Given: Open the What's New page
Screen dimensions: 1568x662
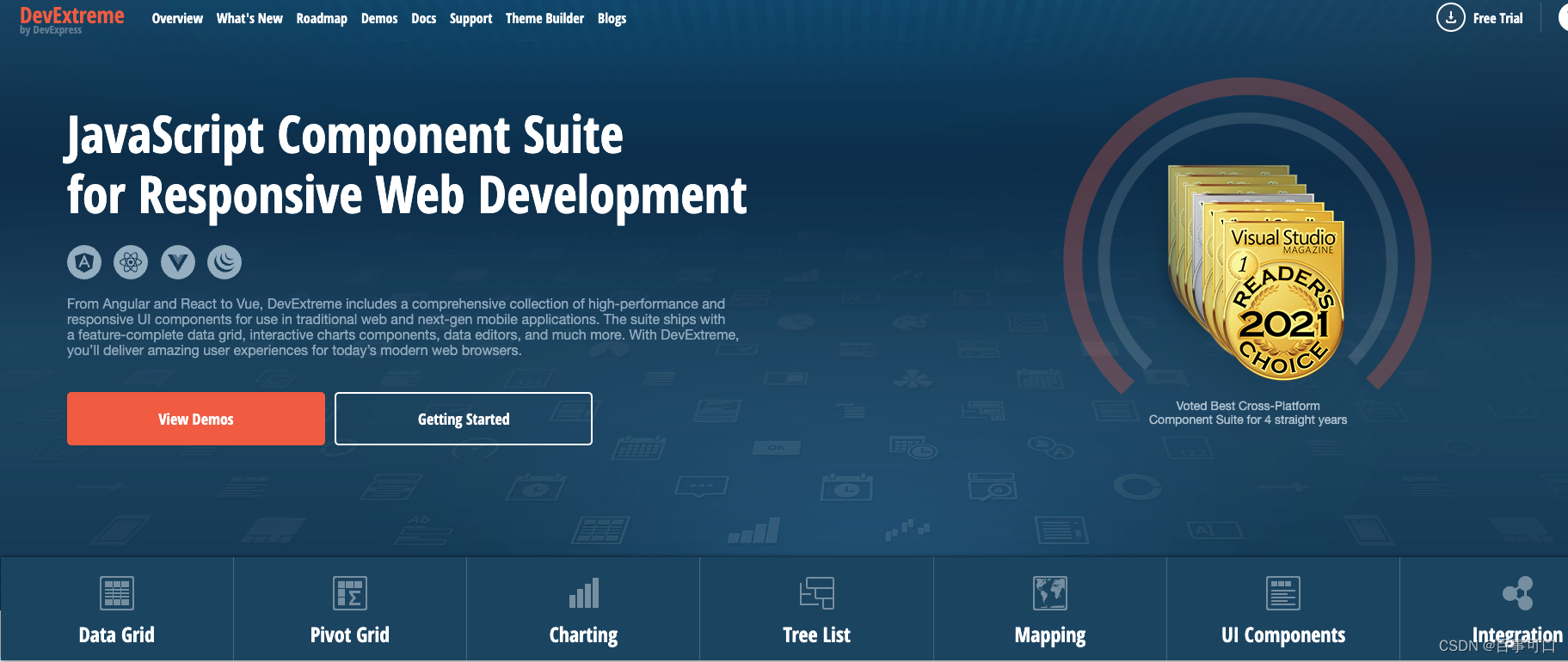Looking at the screenshot, I should click(x=249, y=18).
